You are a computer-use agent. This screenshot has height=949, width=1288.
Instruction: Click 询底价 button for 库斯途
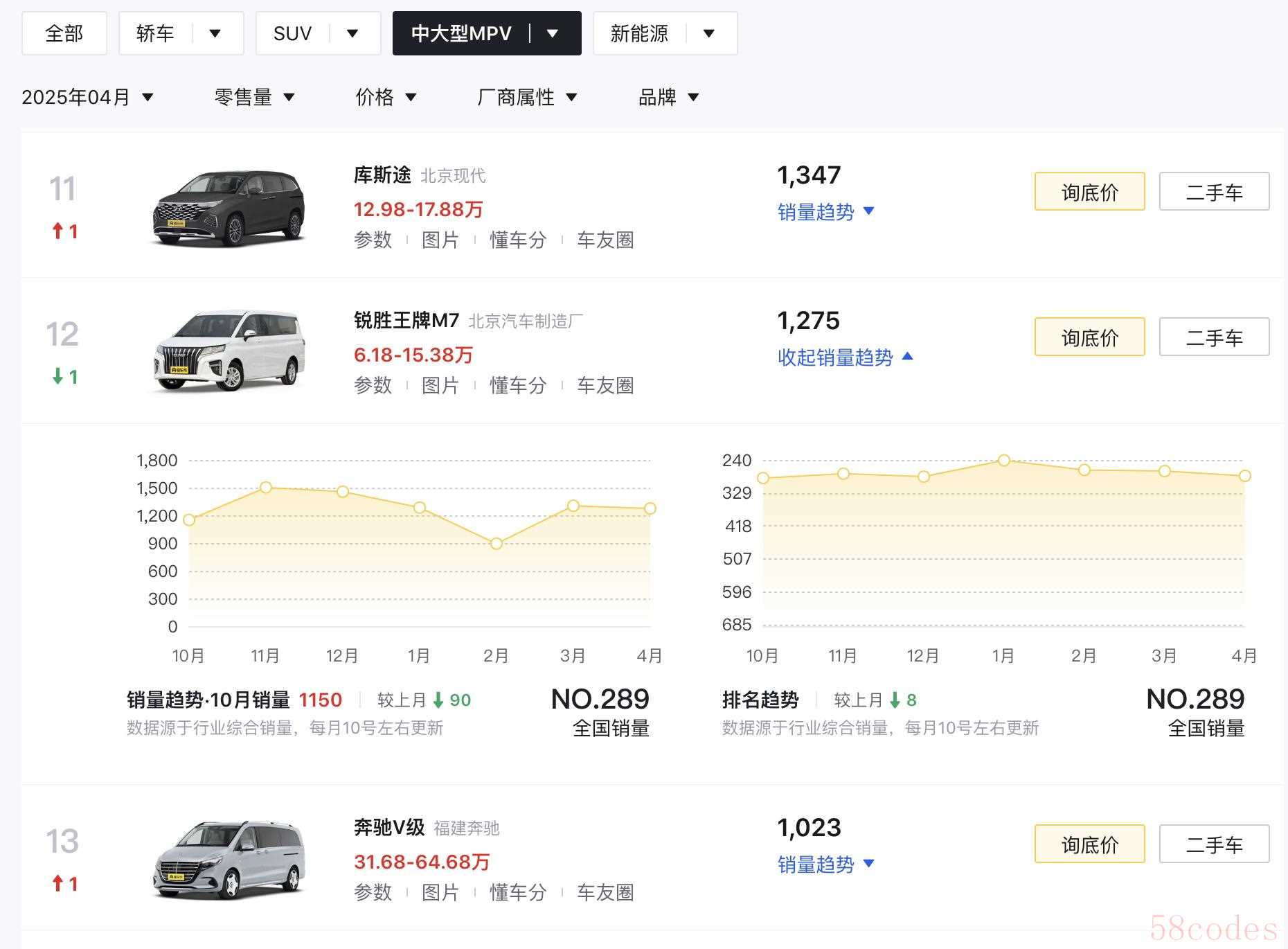[1090, 191]
